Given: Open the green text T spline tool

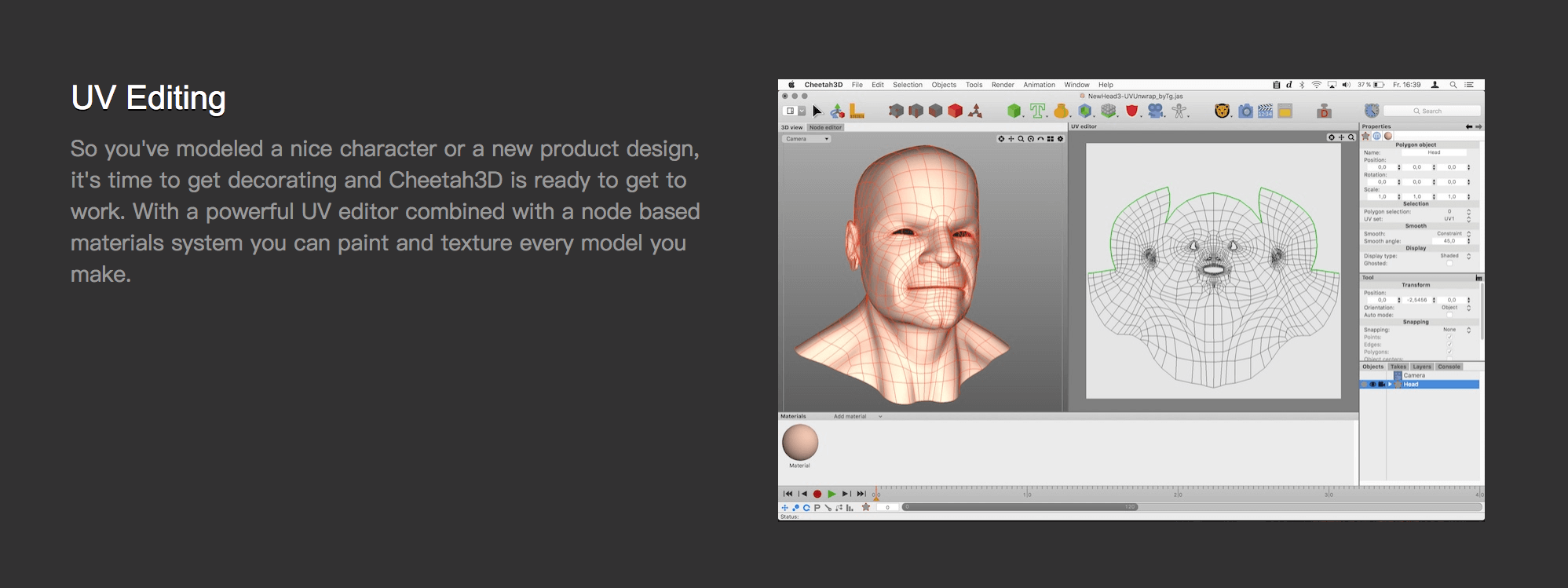Looking at the screenshot, I should click(x=1038, y=111).
